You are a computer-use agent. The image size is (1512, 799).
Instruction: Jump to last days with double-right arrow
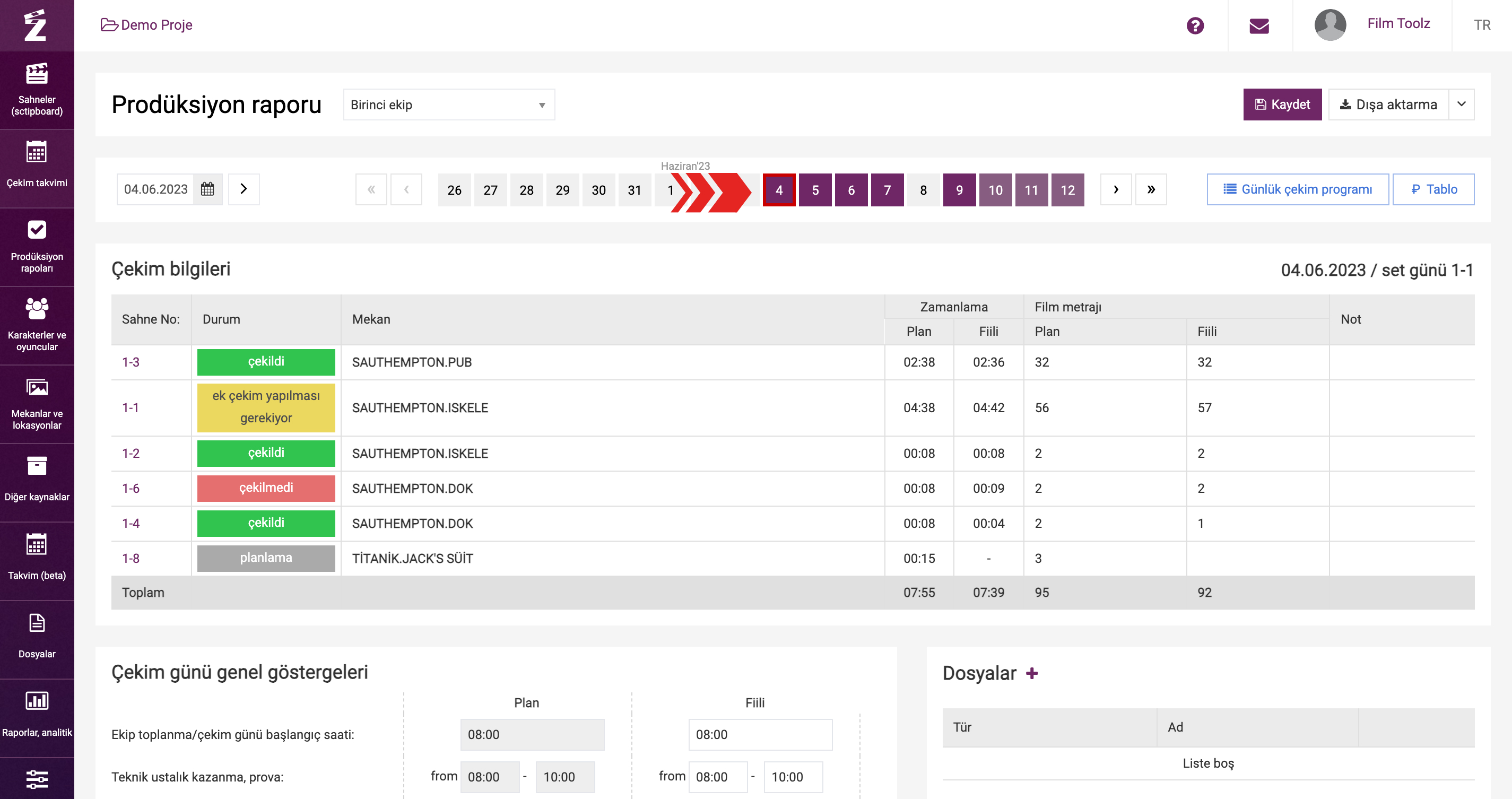[x=1151, y=189]
